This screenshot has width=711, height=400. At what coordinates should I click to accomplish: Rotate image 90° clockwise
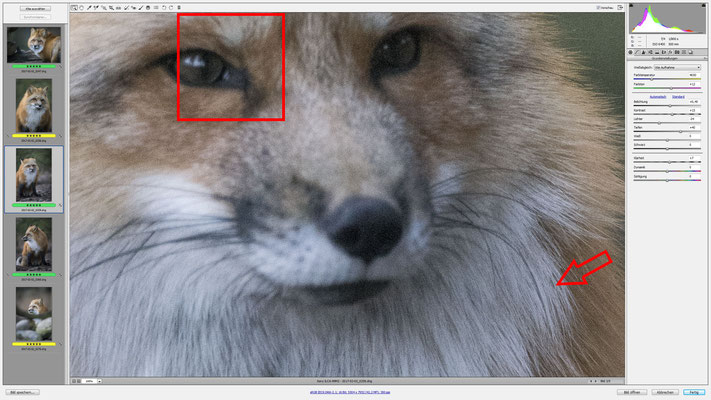pos(171,8)
